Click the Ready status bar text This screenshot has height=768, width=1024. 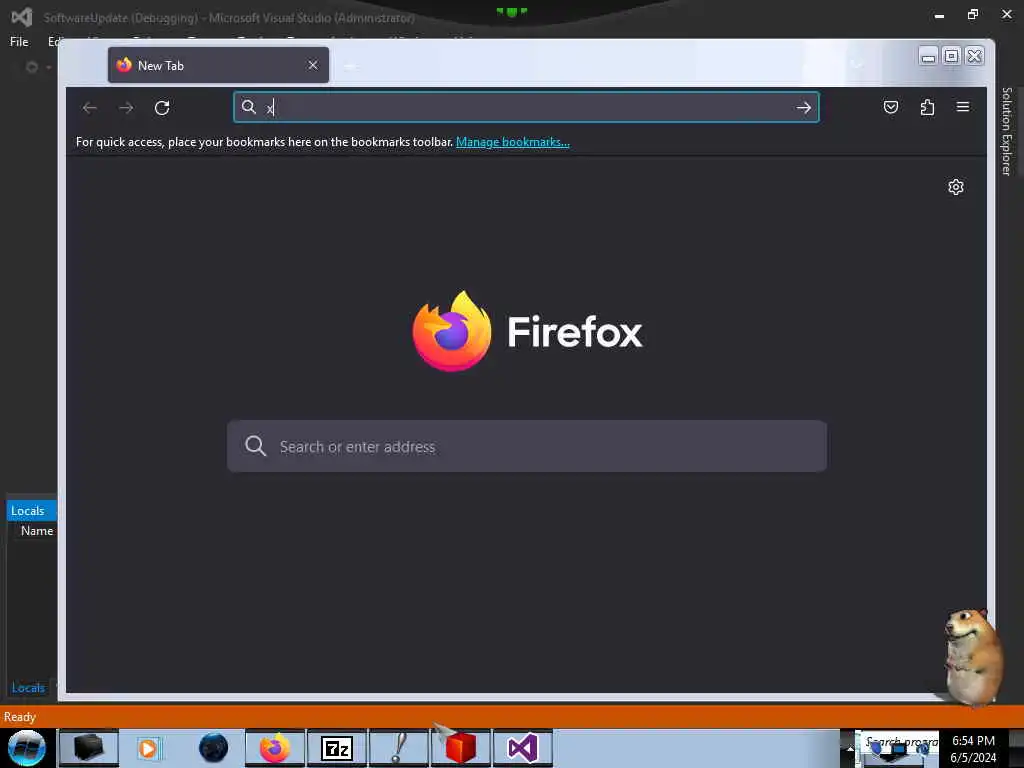pos(20,717)
